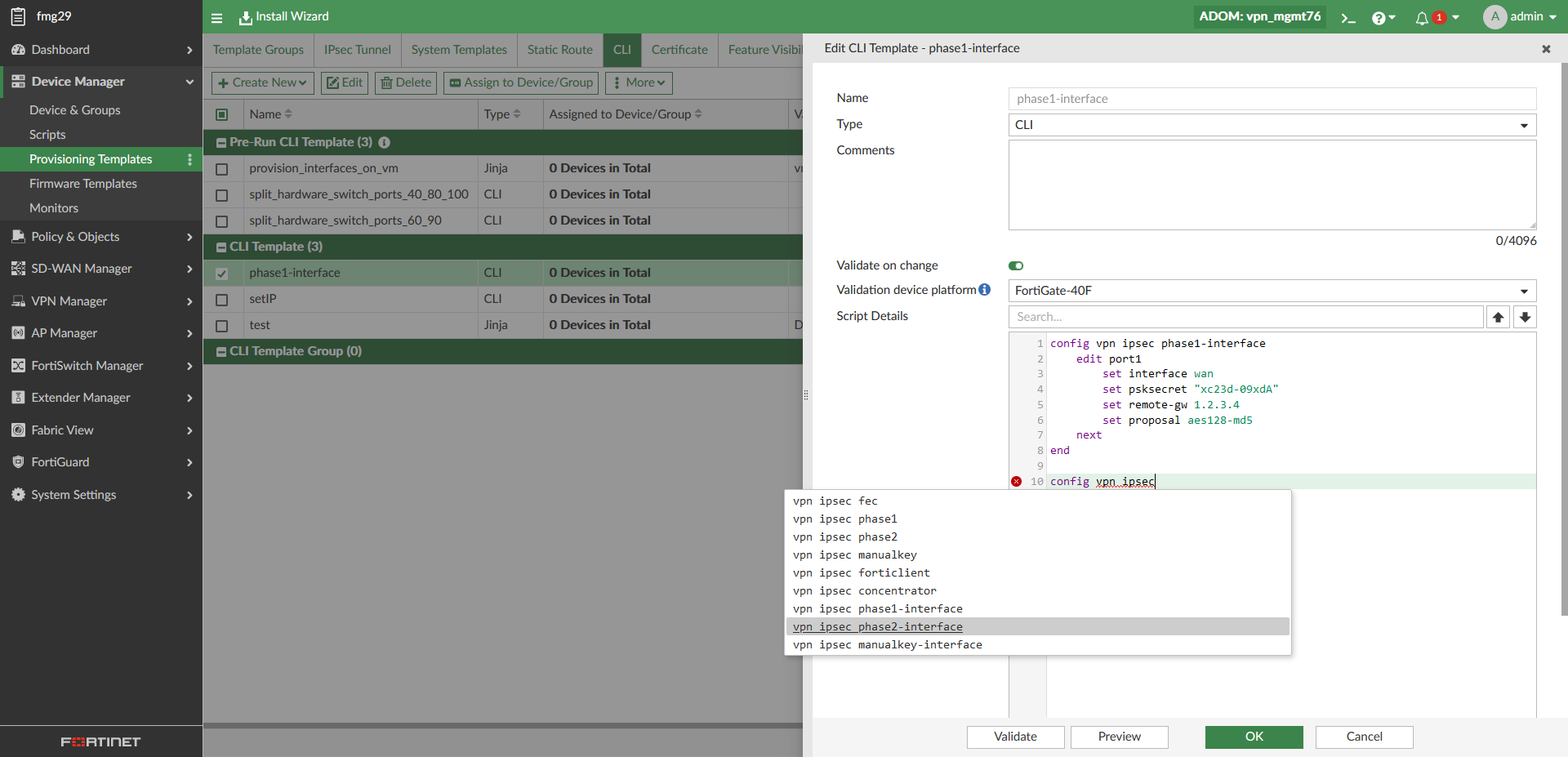
Task: Click the Validation device platform info icon
Action: 985,290
